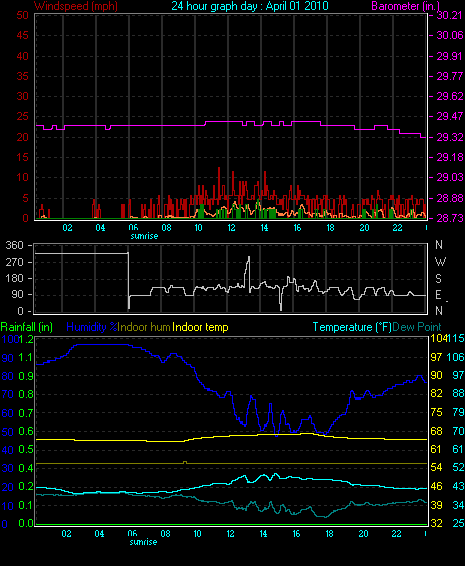Click compass letter E beside direction graph
The width and height of the screenshot is (465, 566).
point(438,295)
